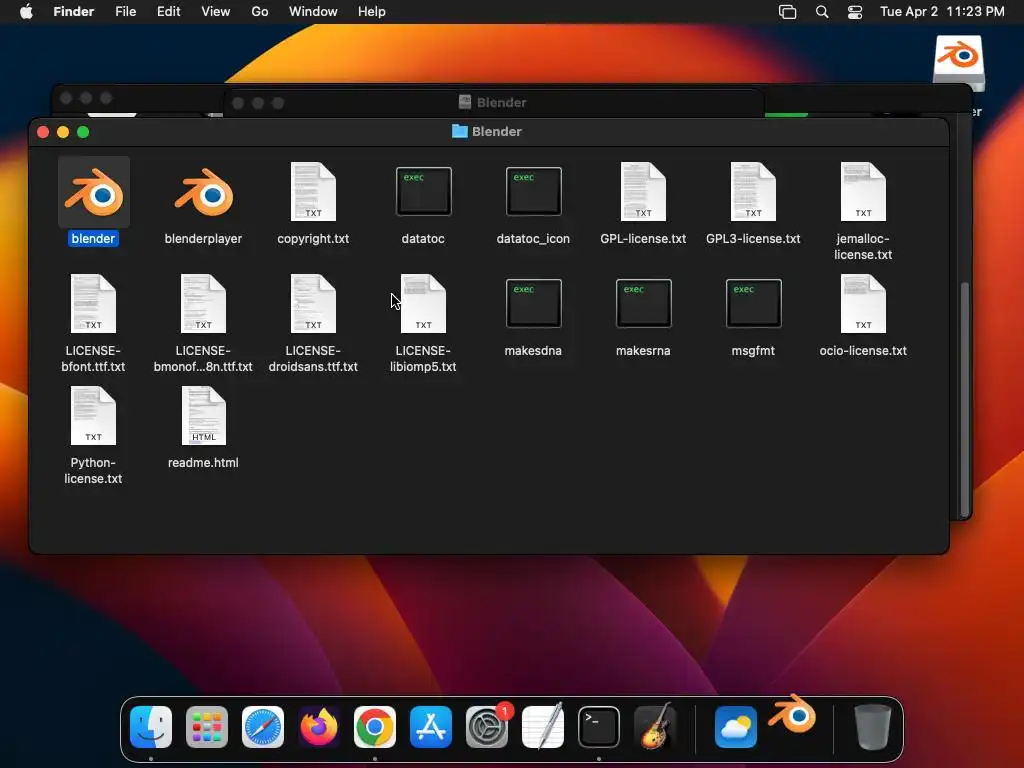Select the ocio-license.txt file icon
The width and height of the screenshot is (1024, 768).
(x=863, y=304)
